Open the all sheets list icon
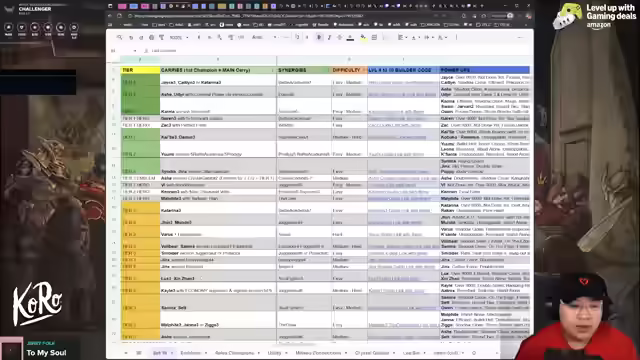The height and width of the screenshot is (360, 640). pyautogui.click(x=139, y=353)
